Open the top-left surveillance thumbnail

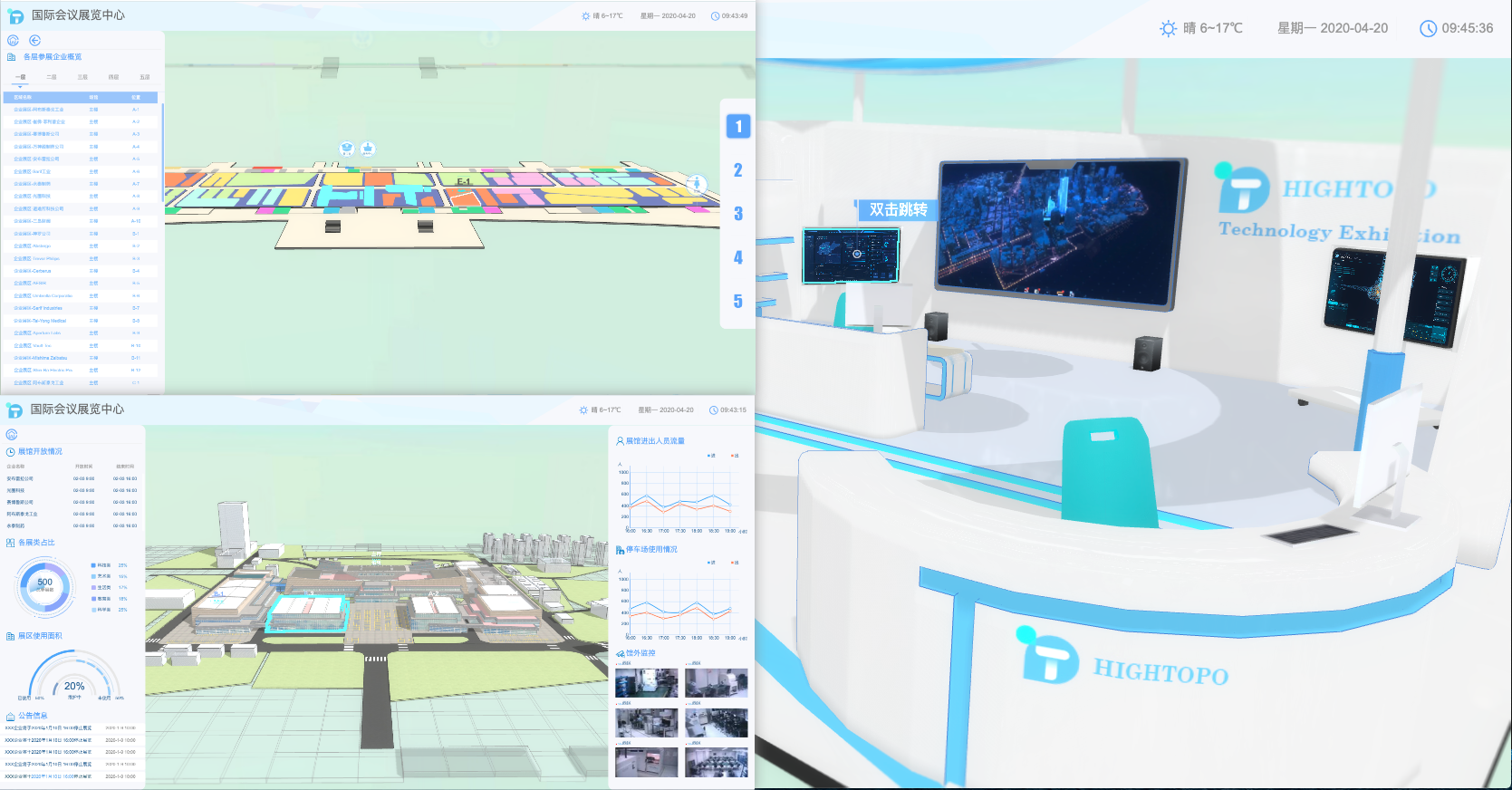(647, 683)
